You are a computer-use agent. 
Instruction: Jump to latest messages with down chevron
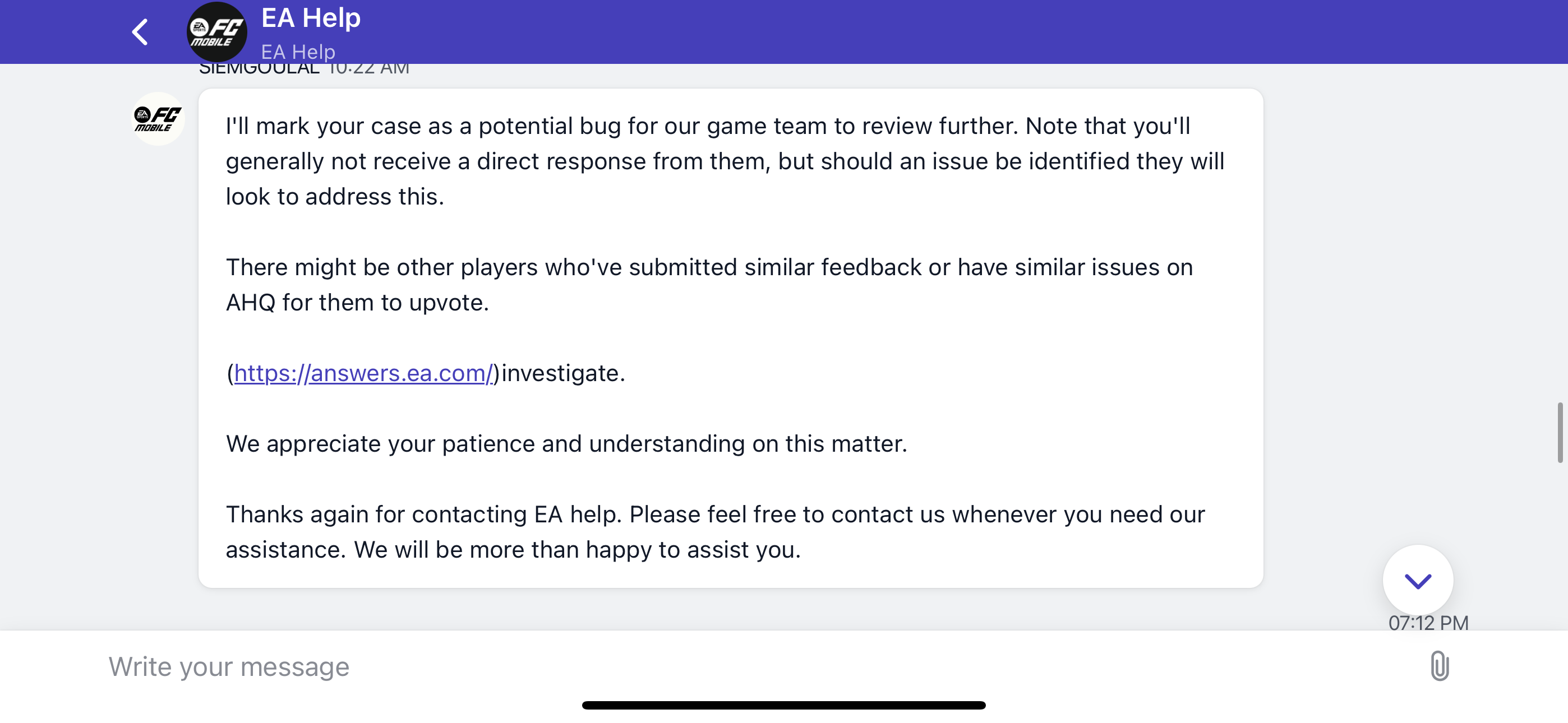point(1418,581)
